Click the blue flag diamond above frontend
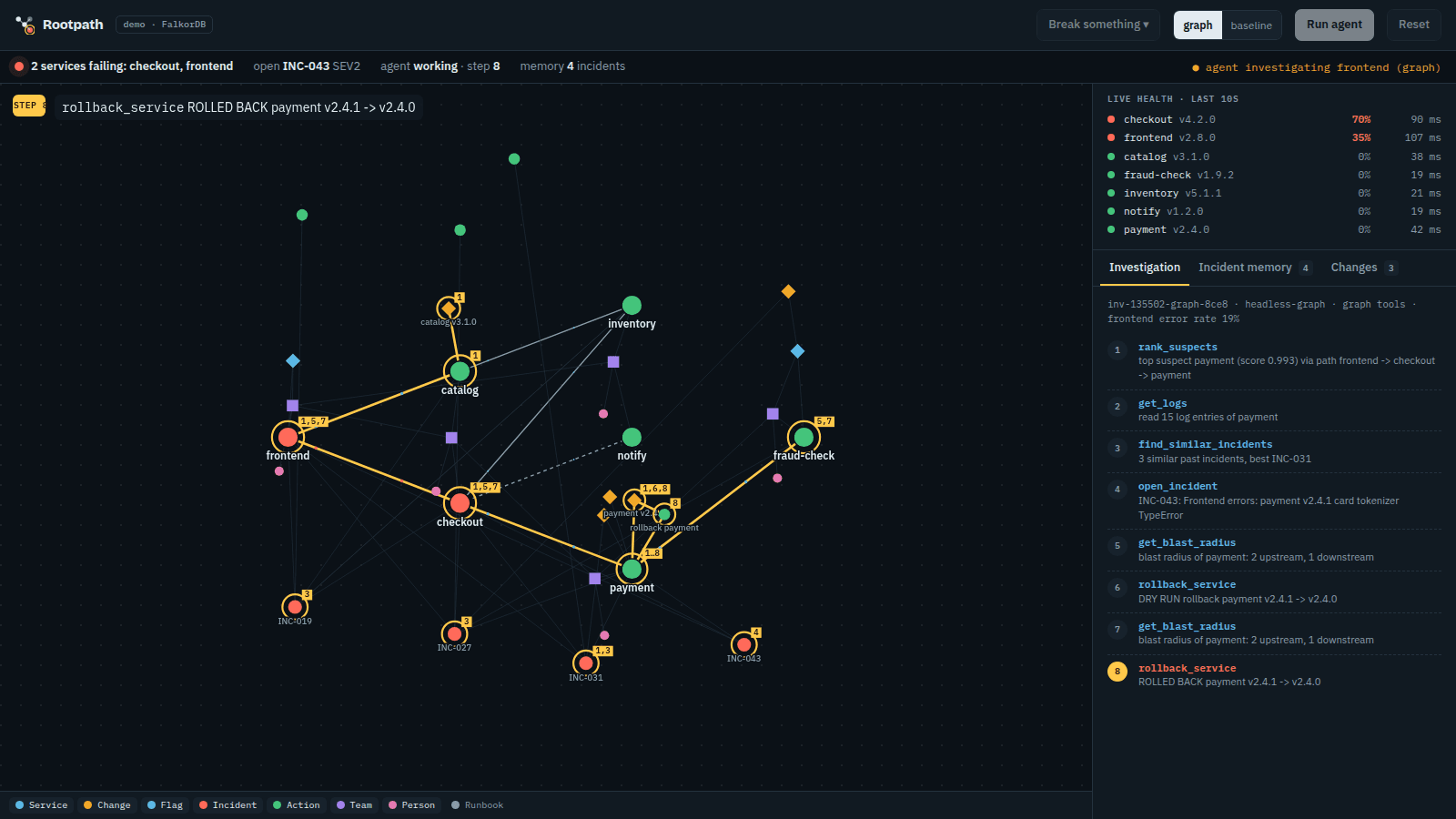This screenshot has height=819, width=1456. (x=293, y=361)
